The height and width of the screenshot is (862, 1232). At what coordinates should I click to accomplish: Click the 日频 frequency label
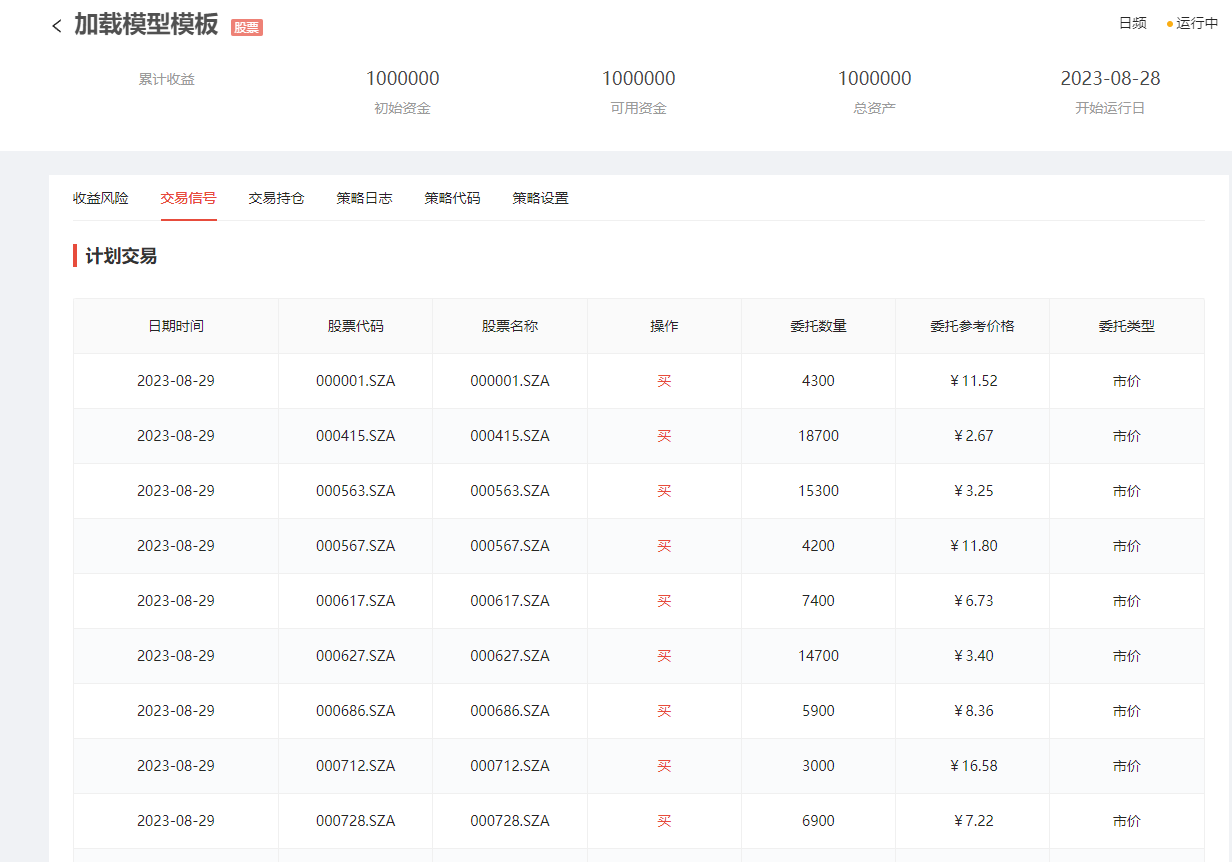[1132, 23]
